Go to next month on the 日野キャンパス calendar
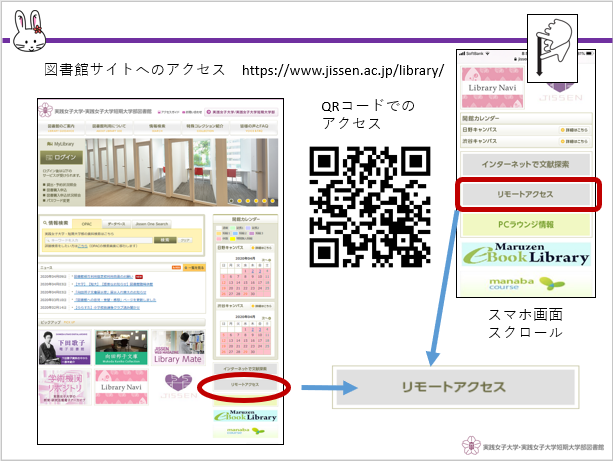The width and height of the screenshot is (613, 461). click(x=266, y=260)
